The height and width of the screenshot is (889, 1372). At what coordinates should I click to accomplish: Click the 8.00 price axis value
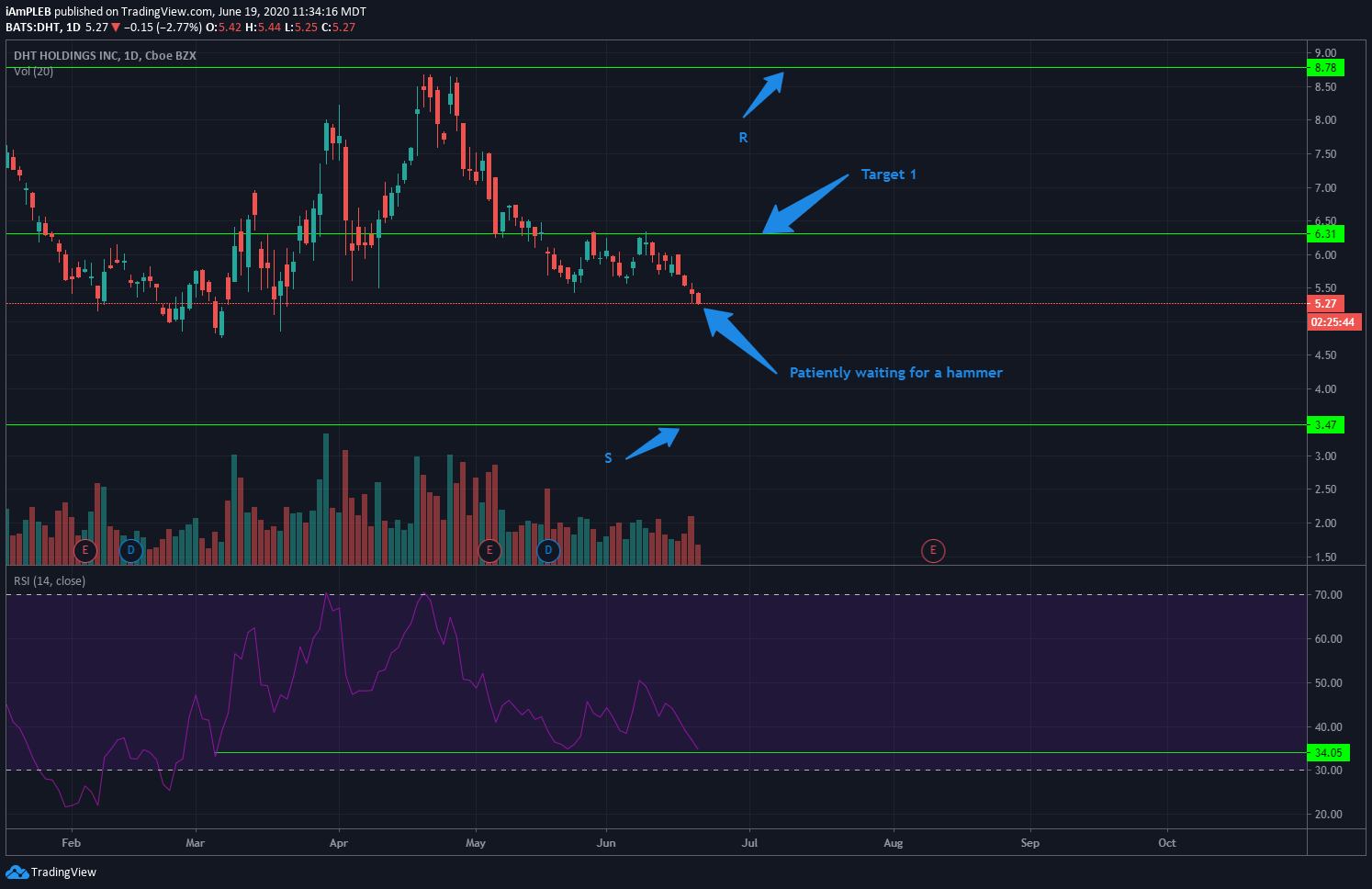tap(1325, 120)
